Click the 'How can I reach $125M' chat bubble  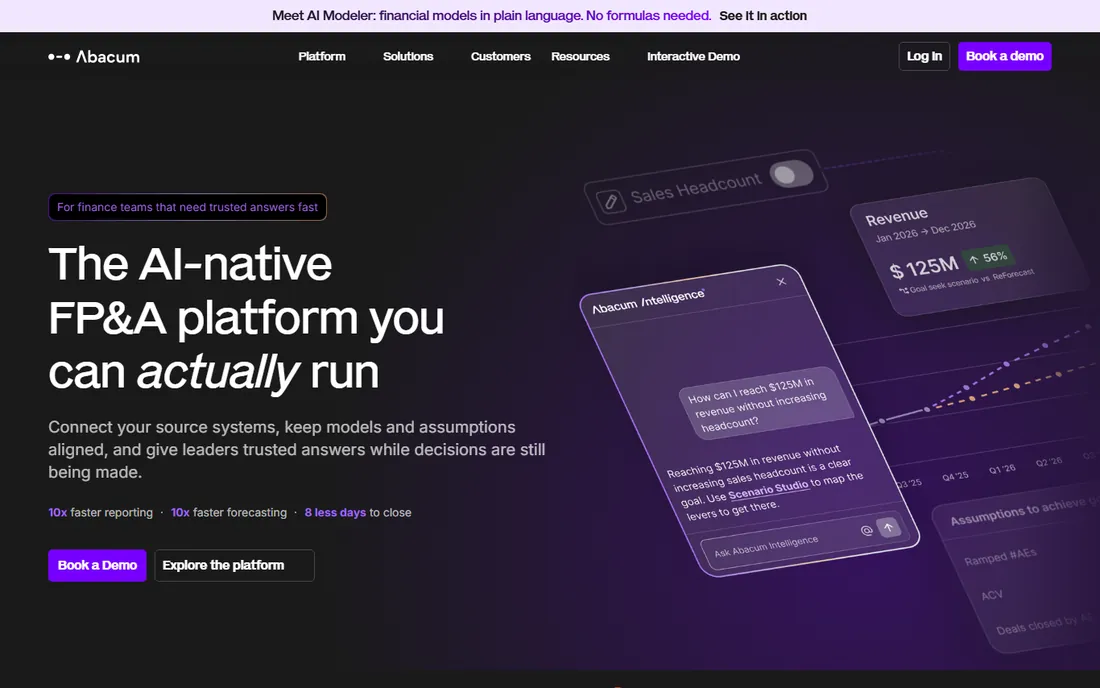pyautogui.click(x=765, y=403)
